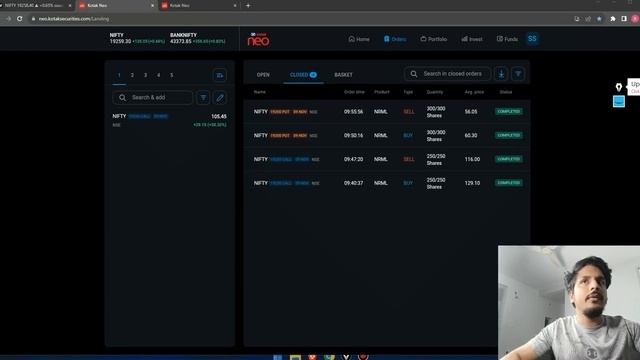Click the watchlist manage list icon
Image resolution: width=640 pixels, height=360 pixels.
[220, 75]
